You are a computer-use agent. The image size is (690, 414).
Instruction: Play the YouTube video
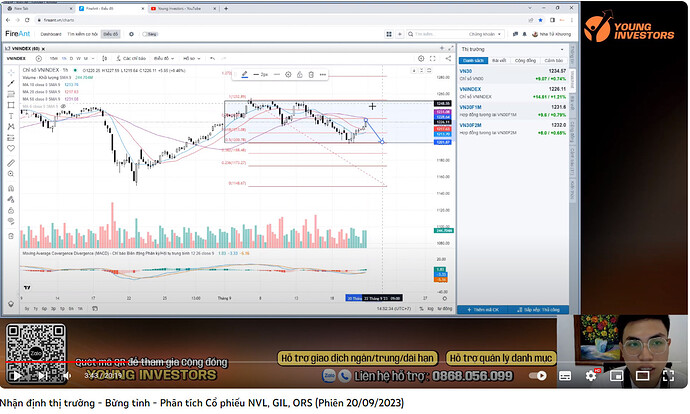pos(16,376)
